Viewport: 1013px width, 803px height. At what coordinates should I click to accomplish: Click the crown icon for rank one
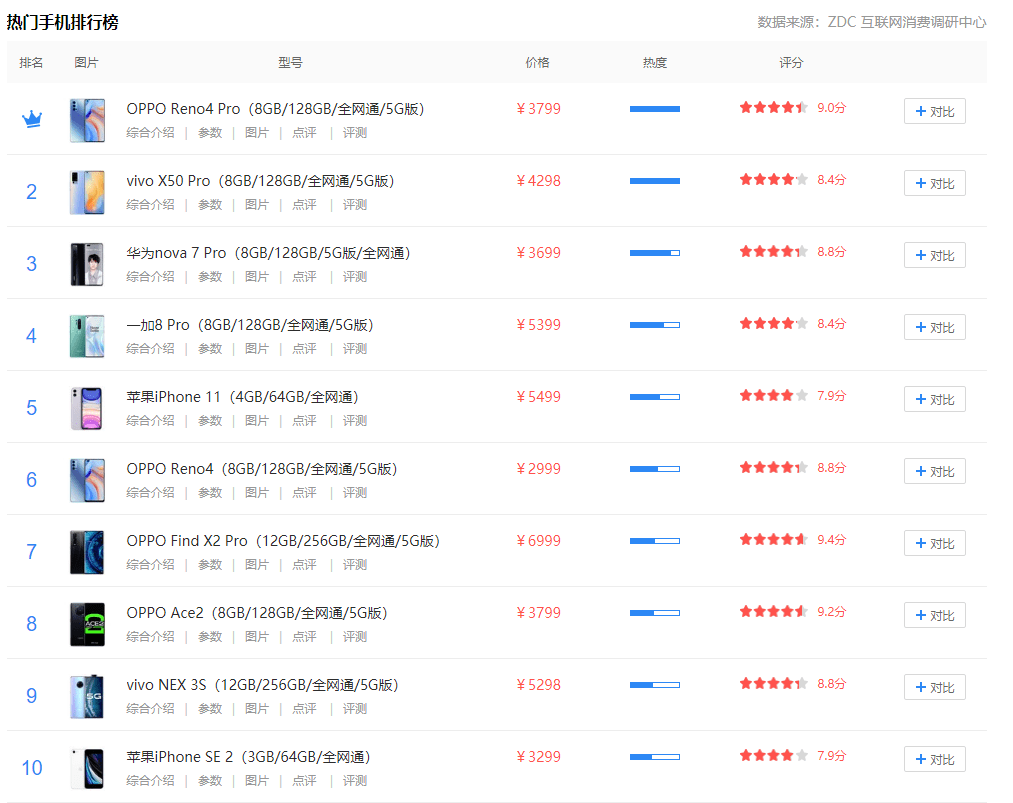tap(32, 120)
